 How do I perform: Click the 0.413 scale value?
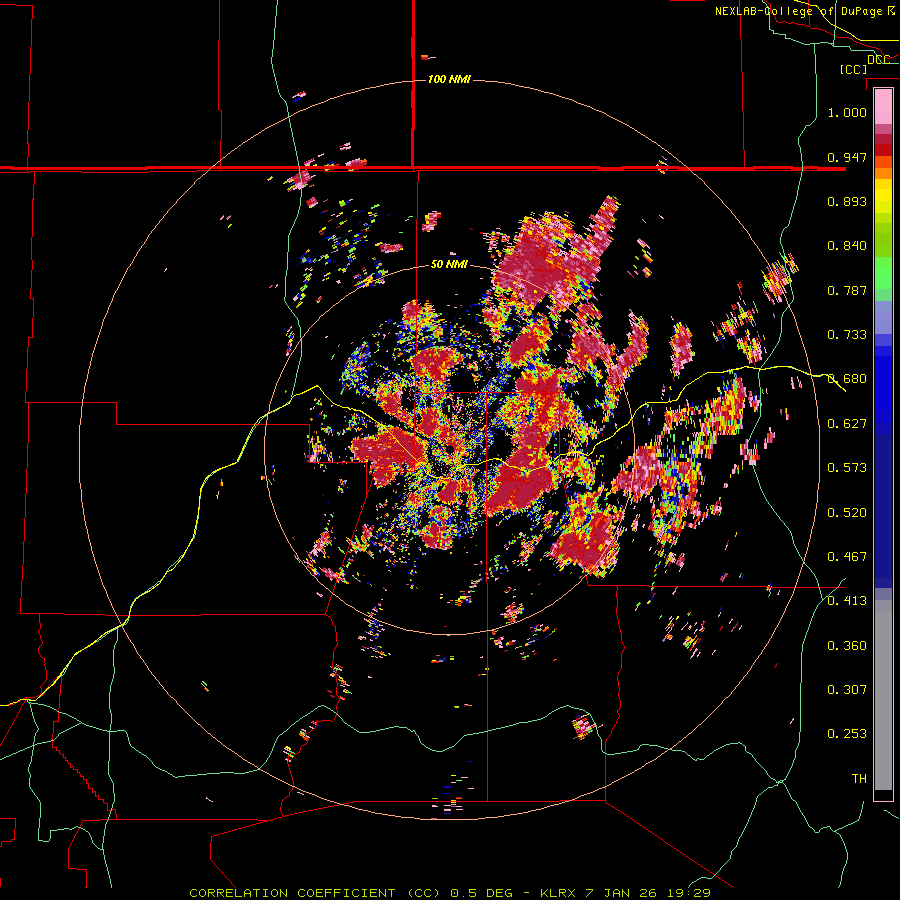click(847, 601)
